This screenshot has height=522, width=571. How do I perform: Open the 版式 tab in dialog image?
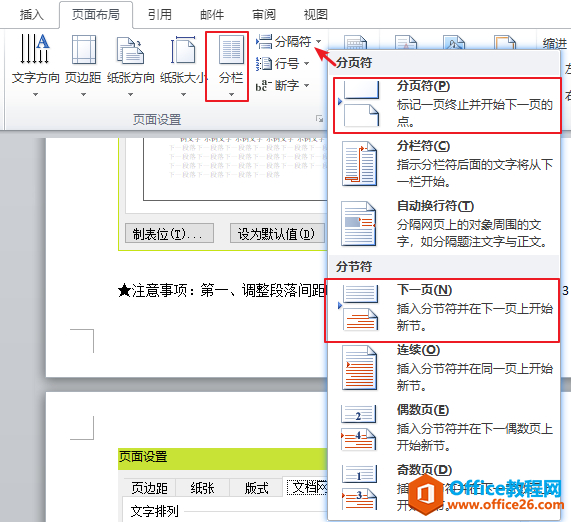pos(256,488)
